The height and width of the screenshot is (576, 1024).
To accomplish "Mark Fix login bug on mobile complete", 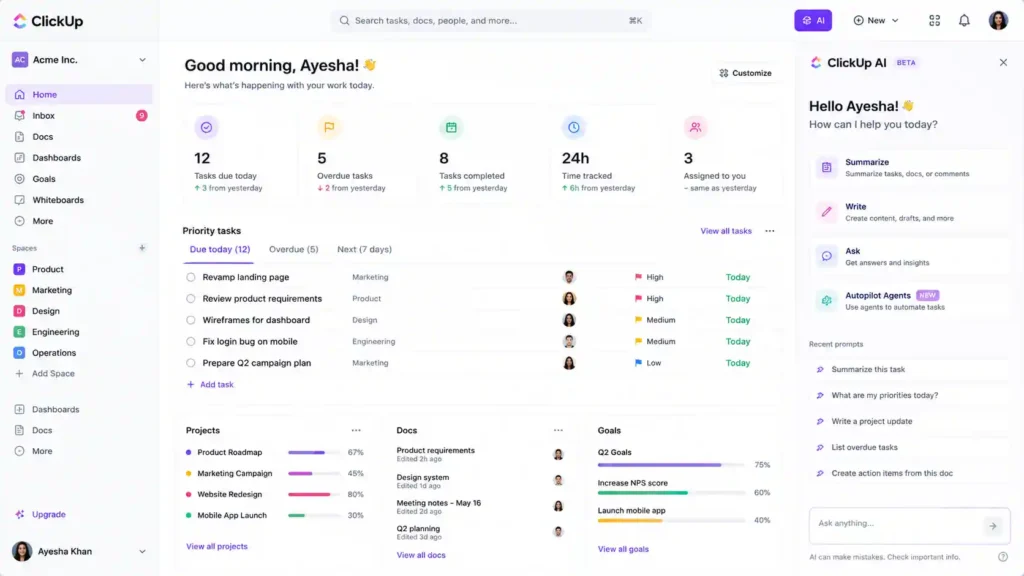I will 190,342.
